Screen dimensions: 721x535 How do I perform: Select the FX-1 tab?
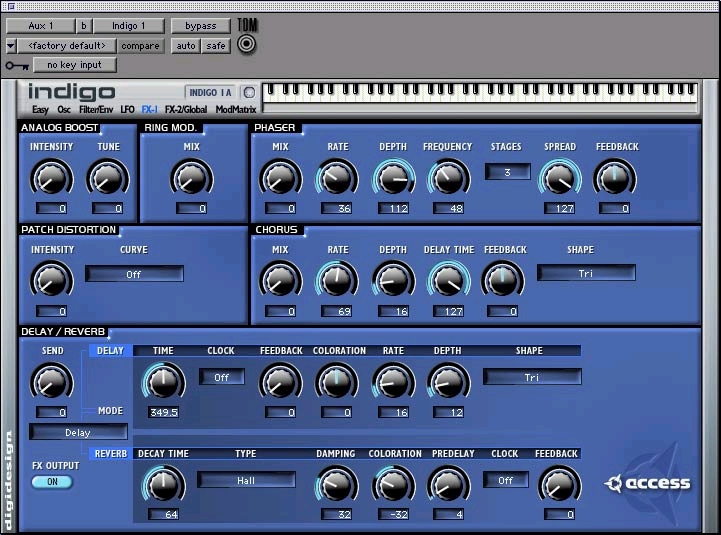pyautogui.click(x=150, y=109)
